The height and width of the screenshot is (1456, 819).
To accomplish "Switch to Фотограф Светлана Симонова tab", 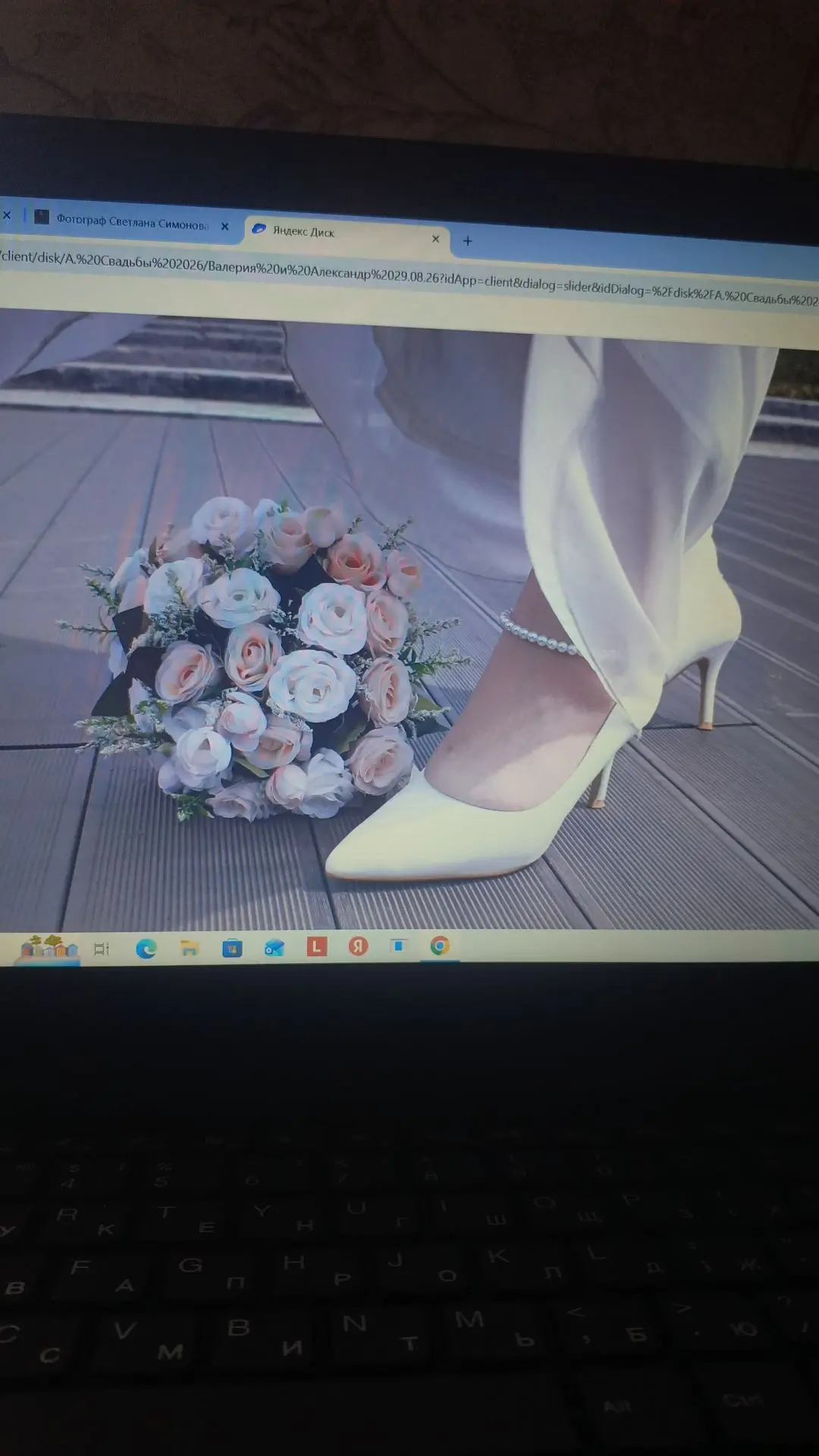I will point(130,222).
